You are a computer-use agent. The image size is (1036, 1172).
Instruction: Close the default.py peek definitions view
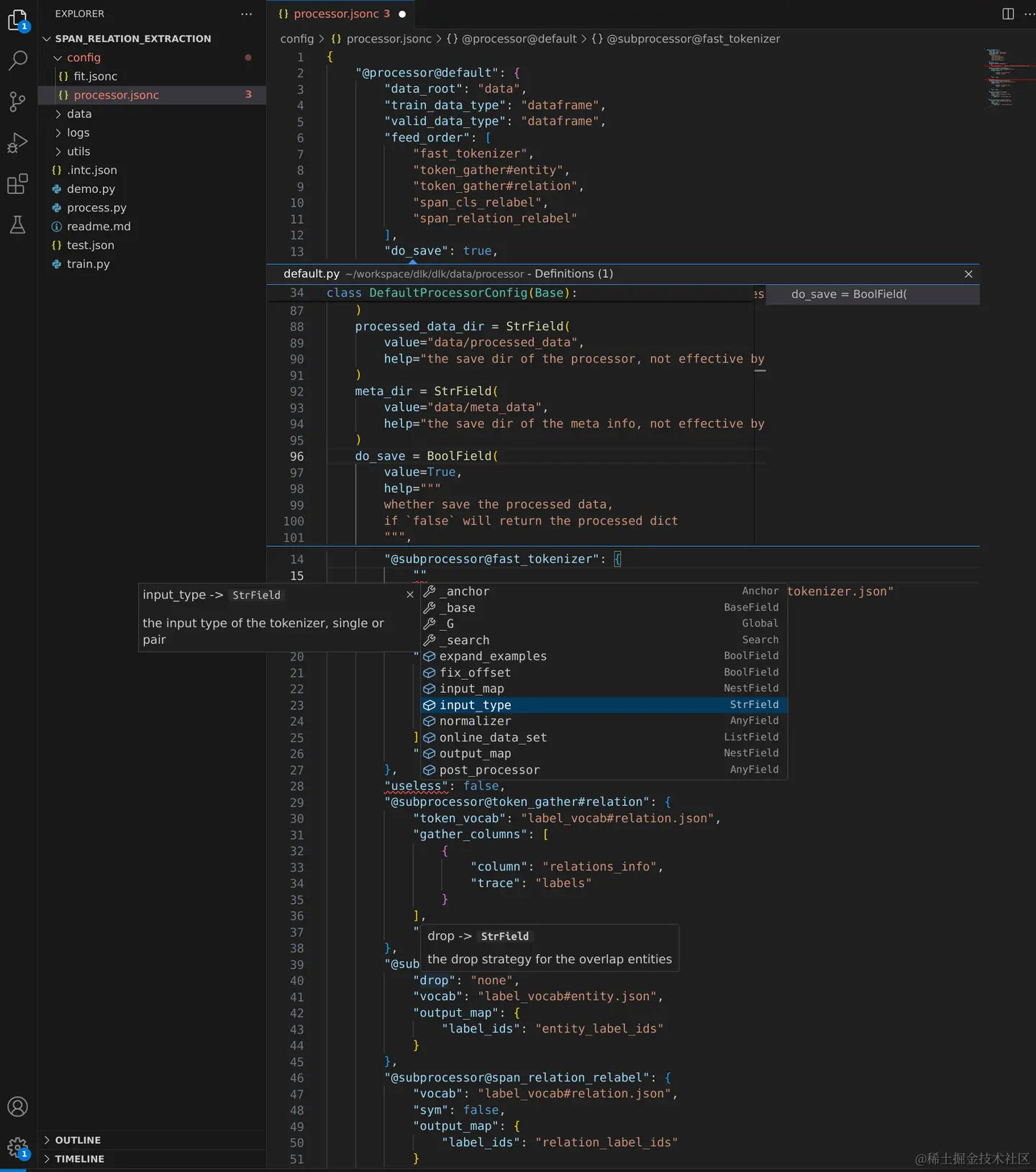pos(968,274)
